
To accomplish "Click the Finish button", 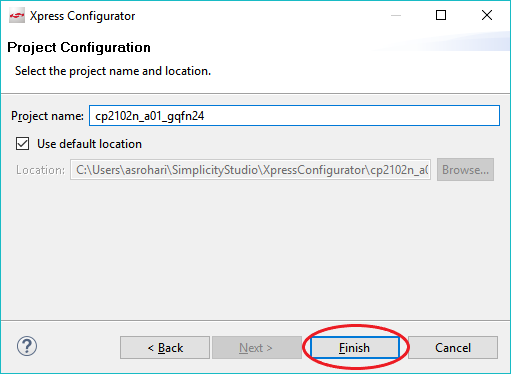I will pyautogui.click(x=354, y=348).
